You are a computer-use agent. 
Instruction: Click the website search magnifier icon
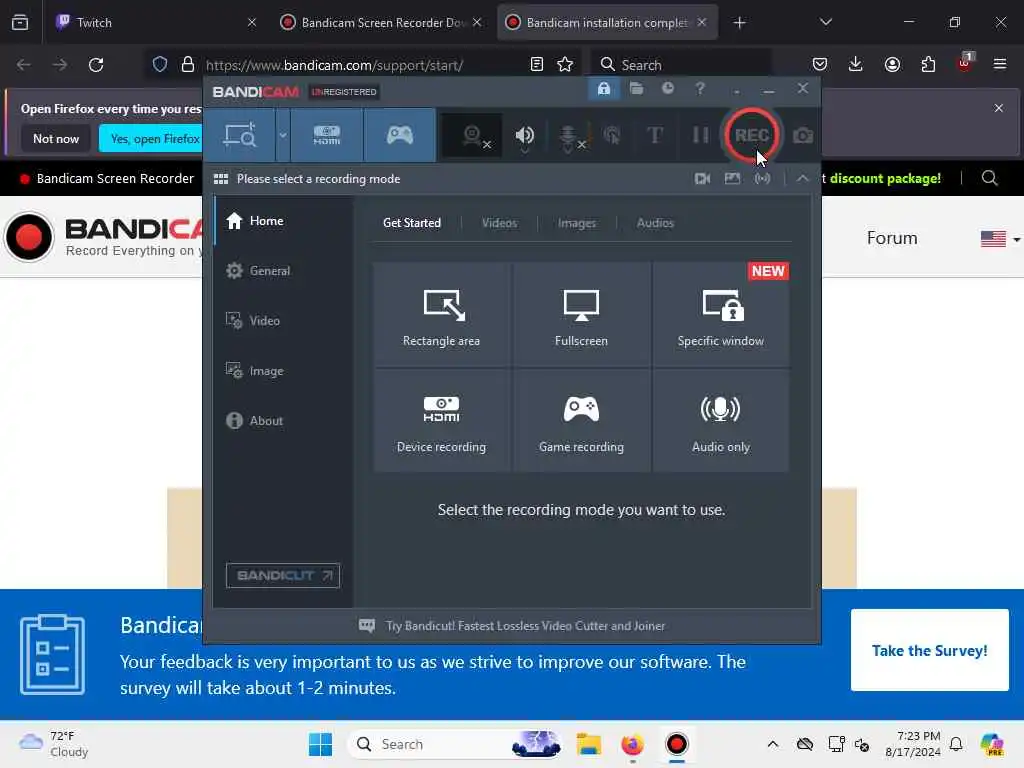click(x=989, y=178)
